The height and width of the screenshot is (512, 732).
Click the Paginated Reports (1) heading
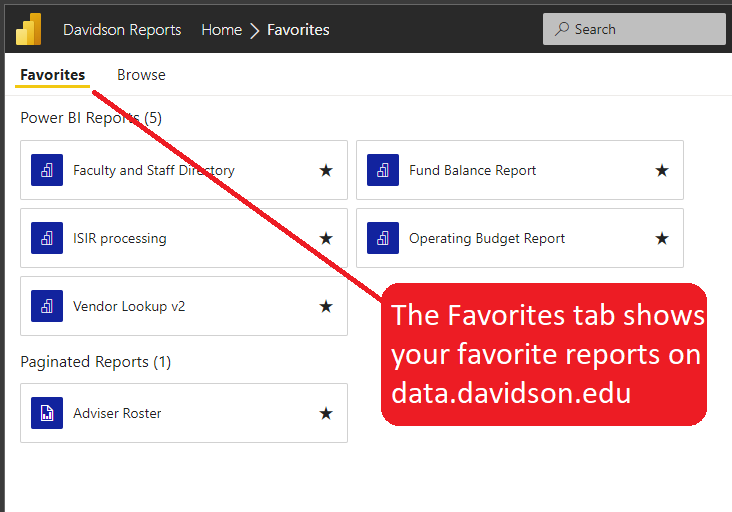[96, 362]
